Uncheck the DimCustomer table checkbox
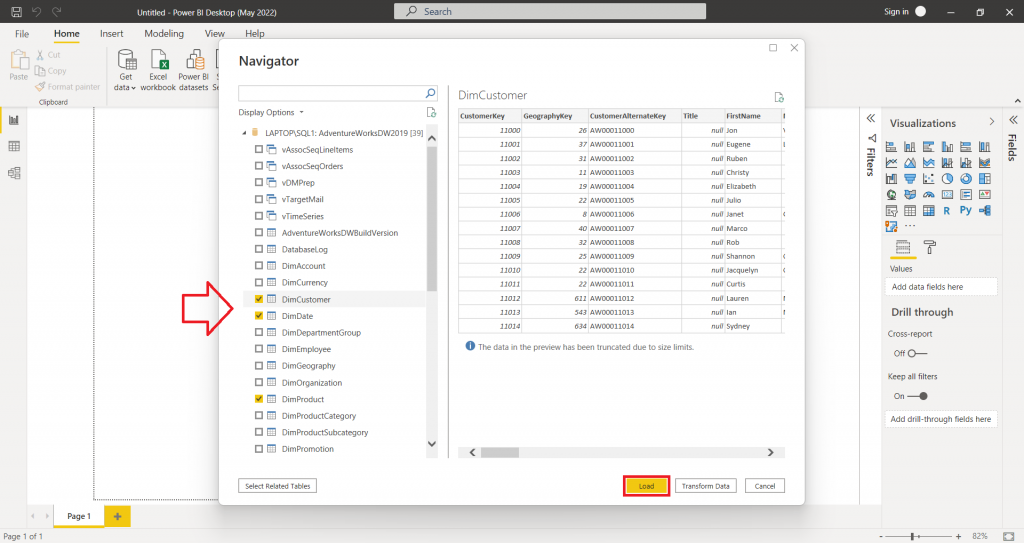Screen dimensions: 1024x543 coord(259,299)
